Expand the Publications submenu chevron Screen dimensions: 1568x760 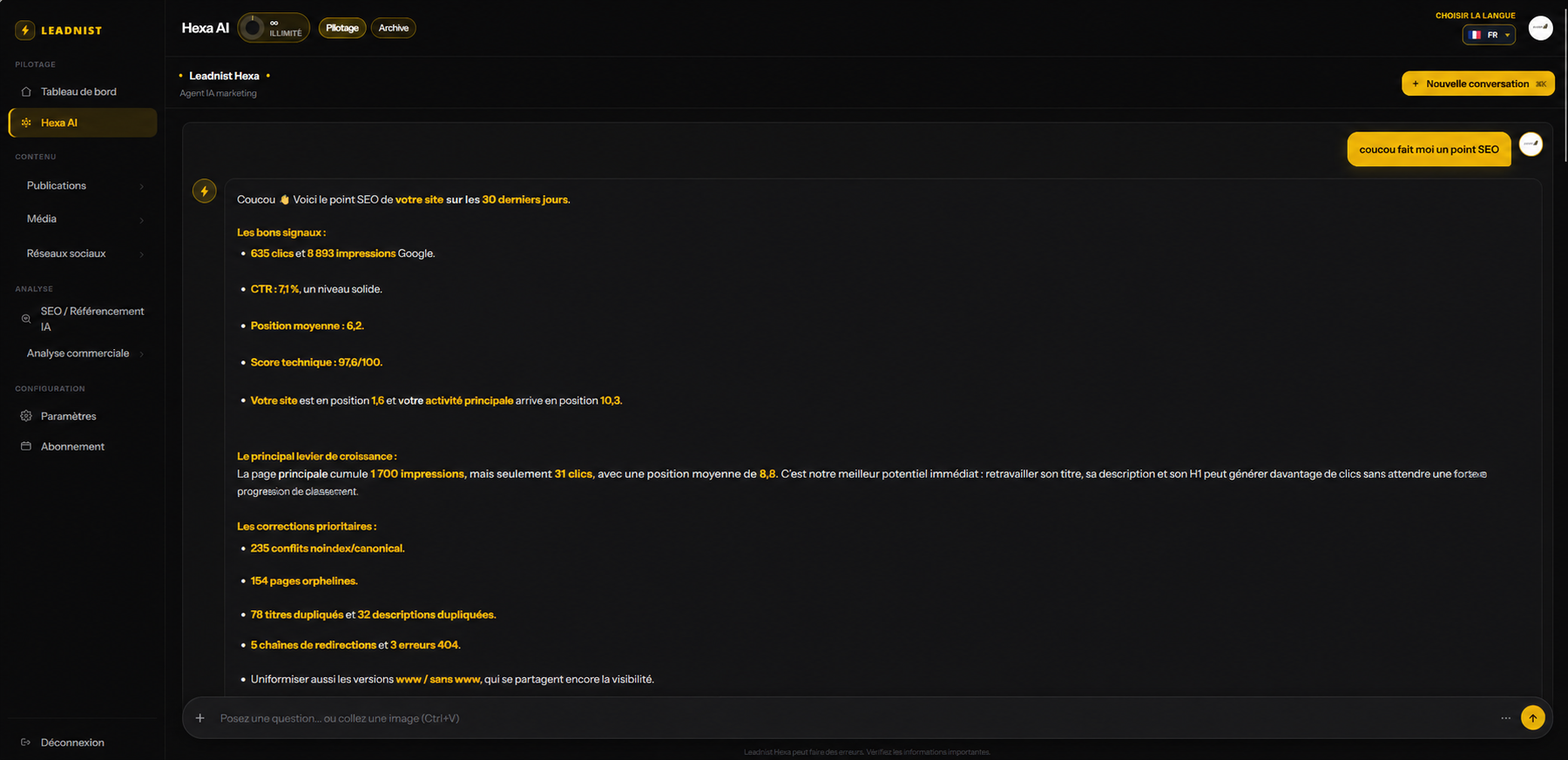(x=141, y=186)
